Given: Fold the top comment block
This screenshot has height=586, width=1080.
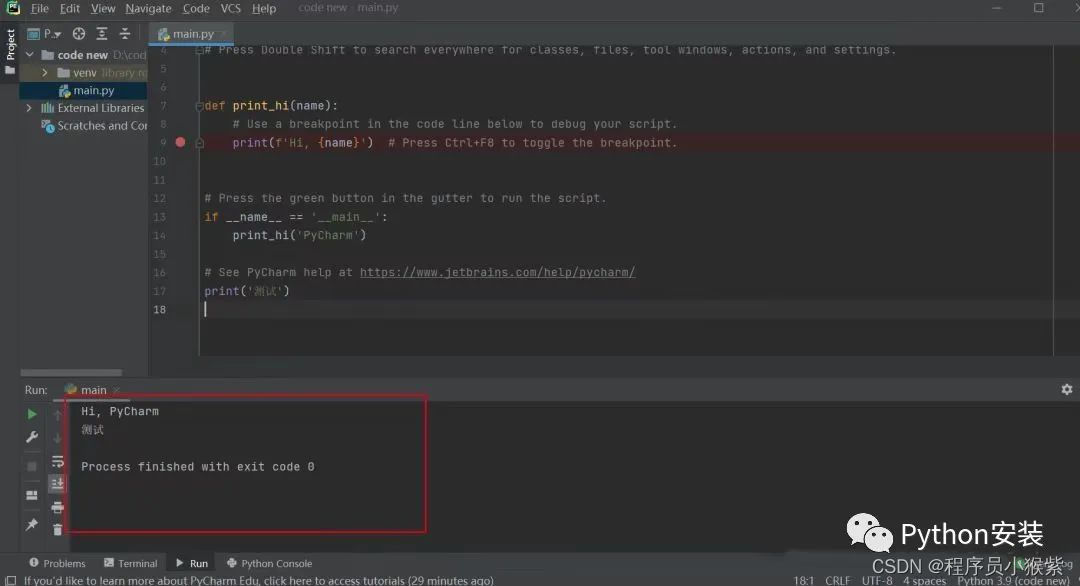Looking at the screenshot, I should pyautogui.click(x=199, y=50).
